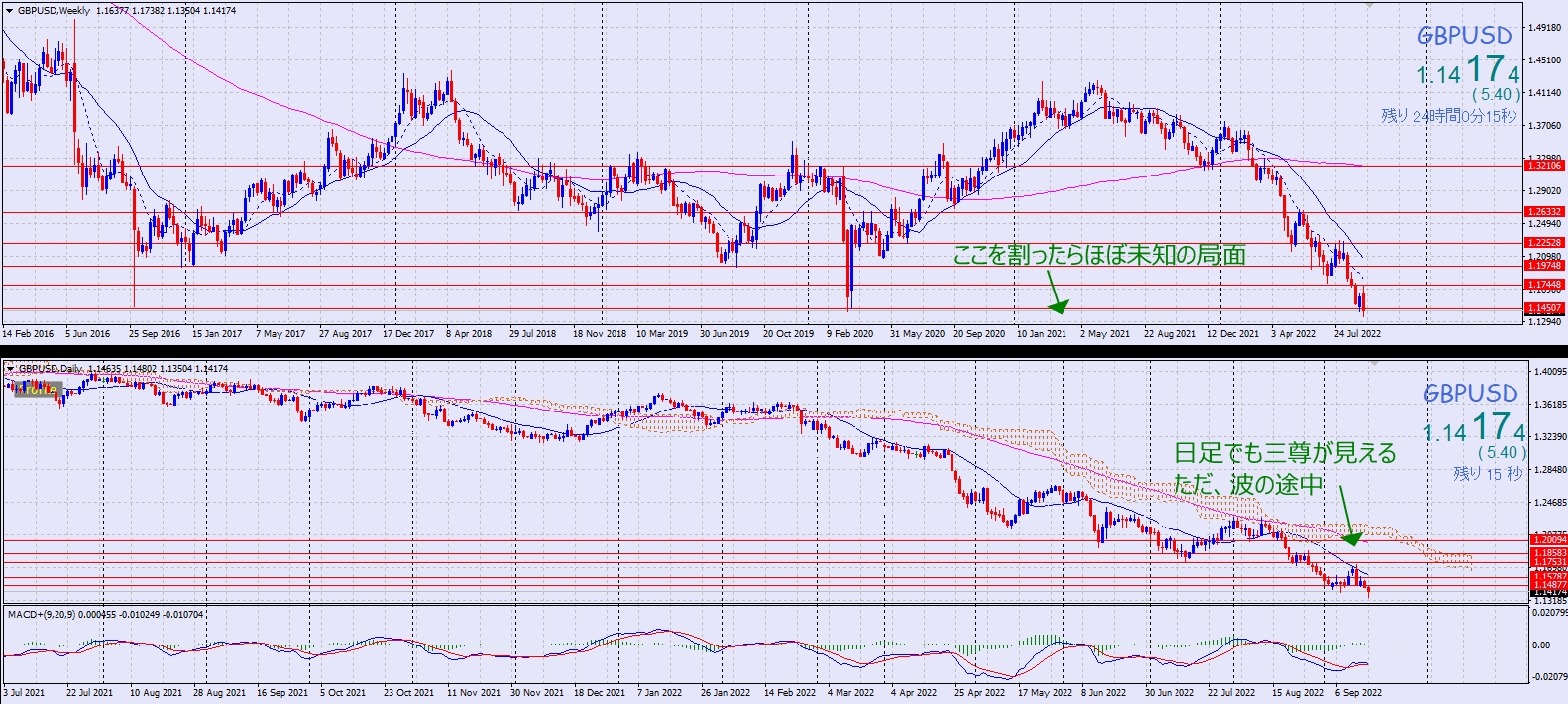Select the 1.14507 red price label

pyautogui.click(x=1544, y=309)
